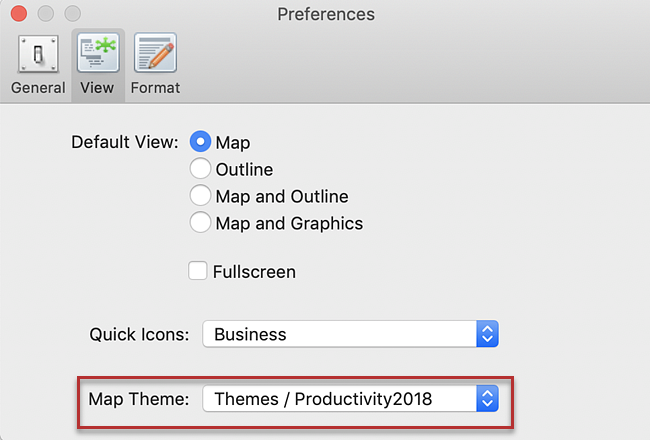Click the Format tab label

coord(155,87)
